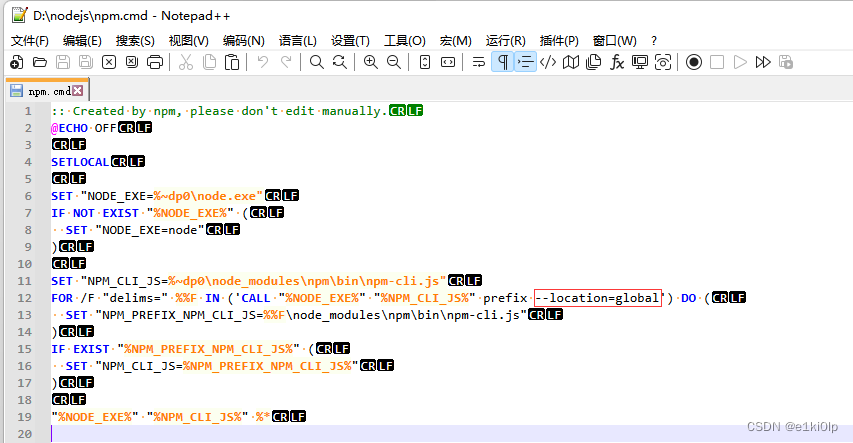This screenshot has width=853, height=443.
Task: Click line number 1 in the margin
Action: point(28,111)
